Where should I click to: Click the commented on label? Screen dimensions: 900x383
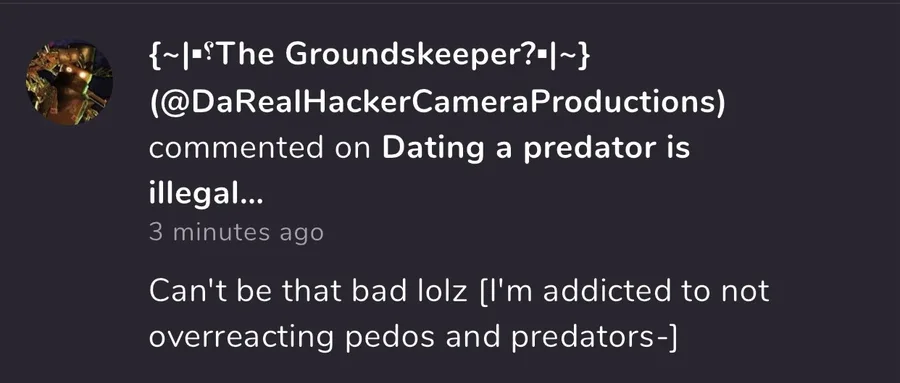point(259,149)
